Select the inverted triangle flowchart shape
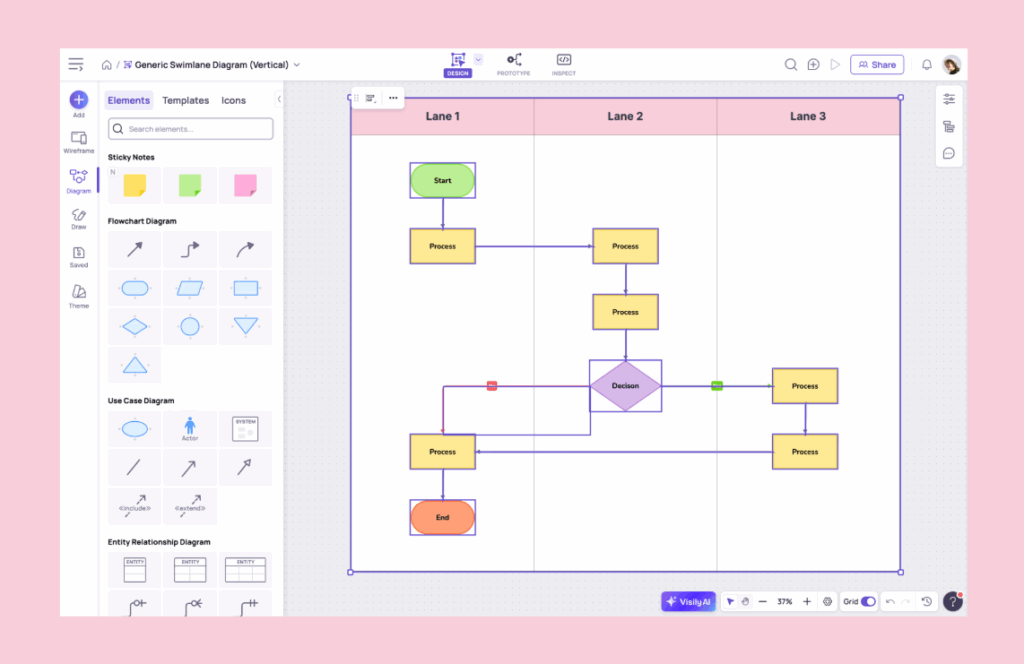 [x=246, y=326]
